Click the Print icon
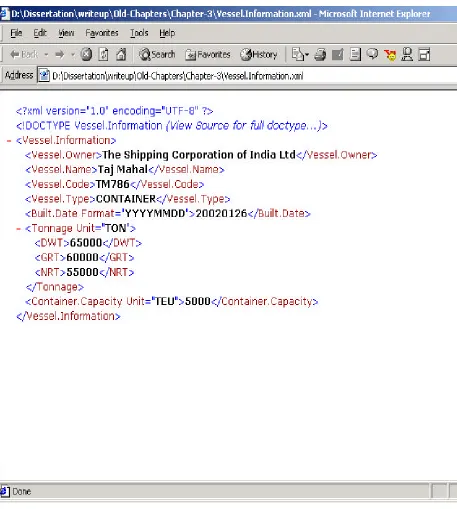This screenshot has width=457, height=509. (x=320, y=54)
